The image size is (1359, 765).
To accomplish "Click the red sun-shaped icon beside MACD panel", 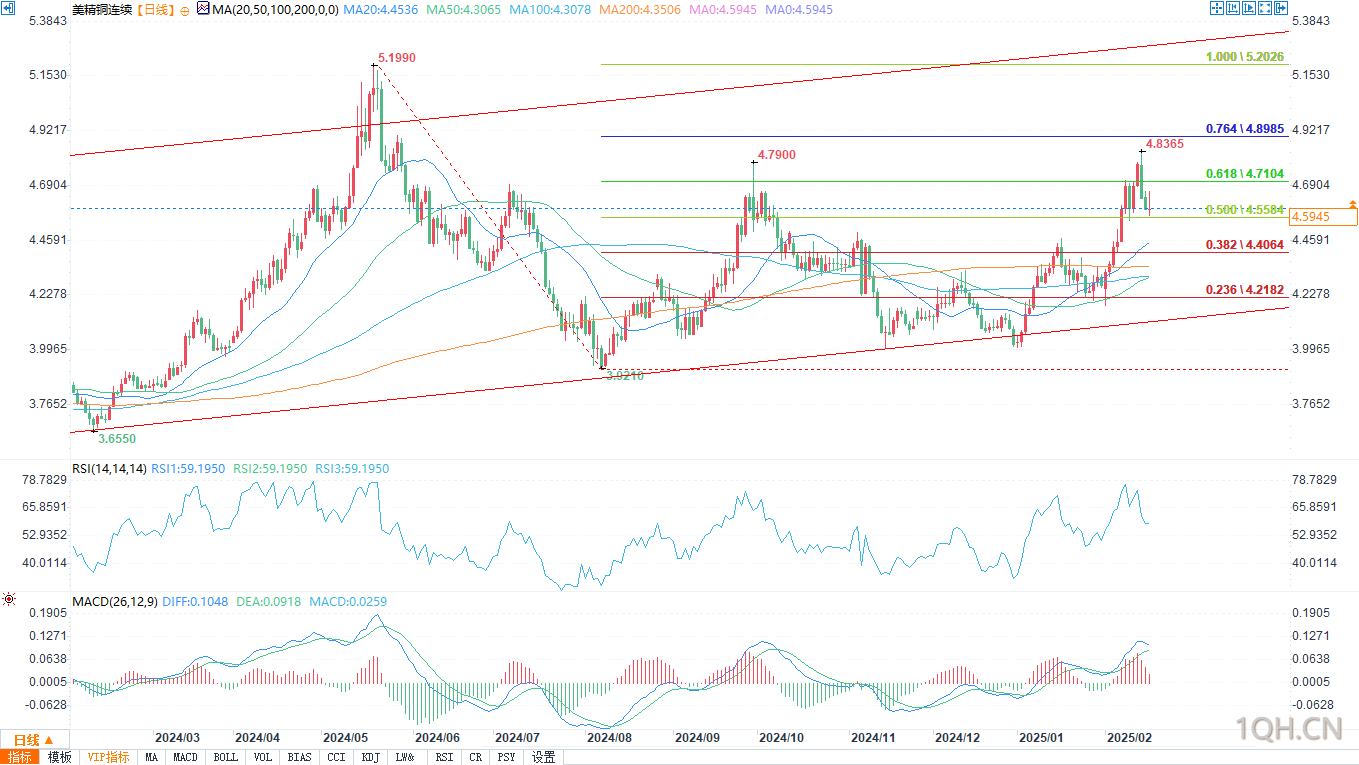I will (x=9, y=599).
